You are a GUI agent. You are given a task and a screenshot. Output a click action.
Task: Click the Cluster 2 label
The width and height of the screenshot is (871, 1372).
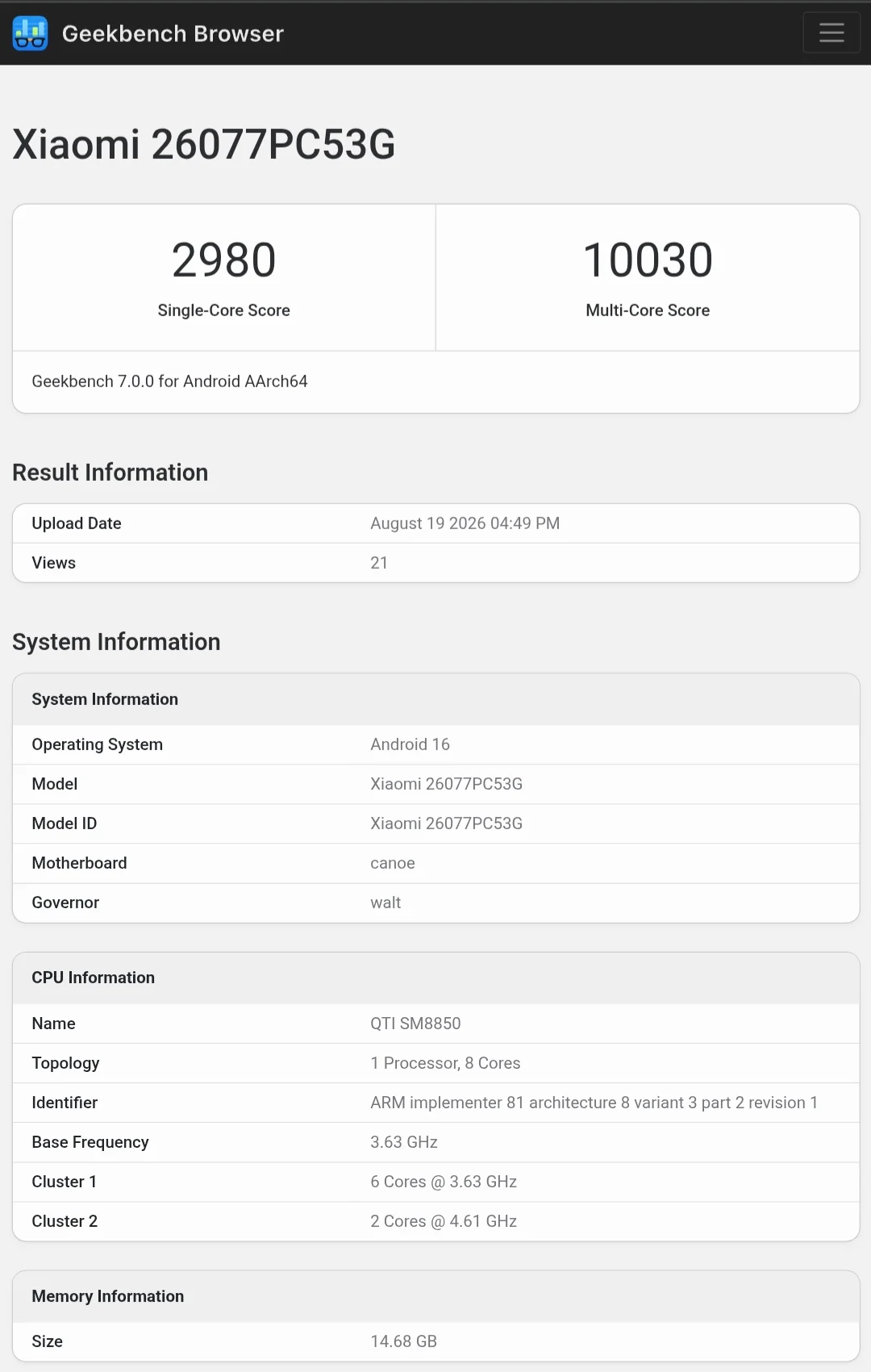click(65, 1221)
